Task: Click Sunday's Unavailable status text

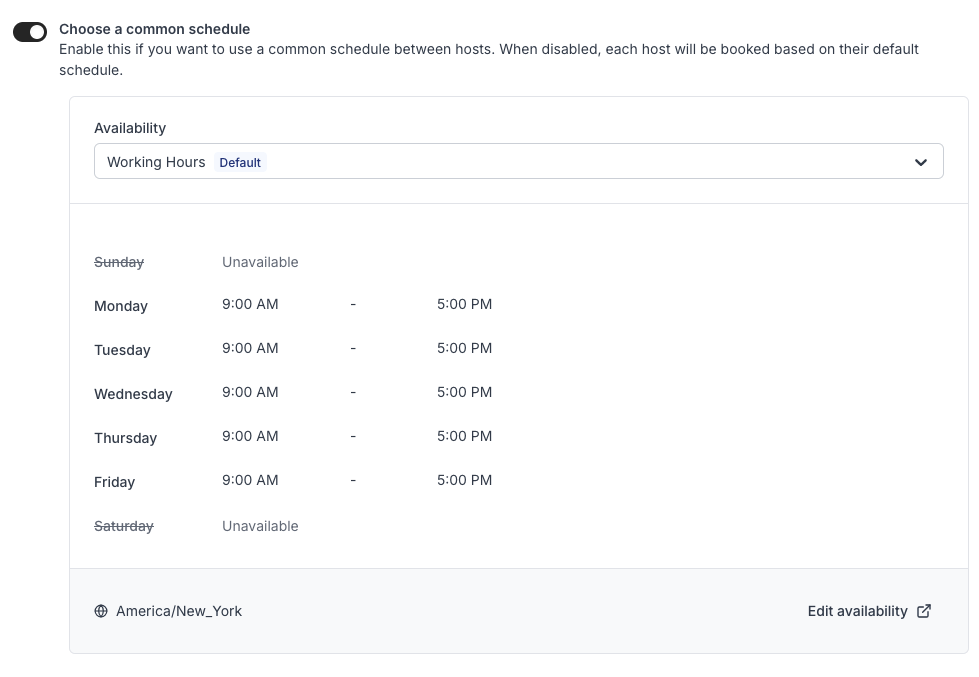Action: tap(260, 262)
